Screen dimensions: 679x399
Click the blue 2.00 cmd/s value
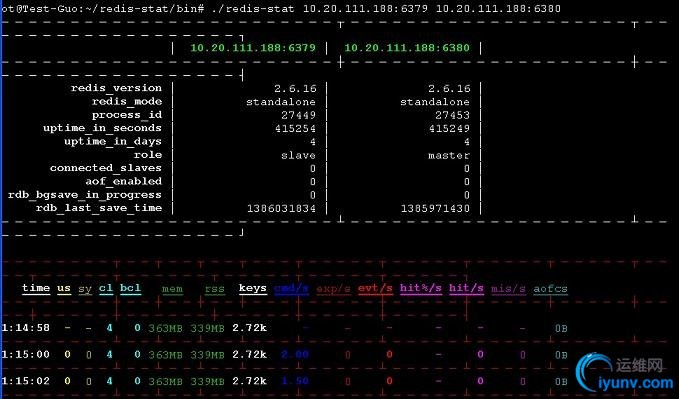[x=295, y=355]
